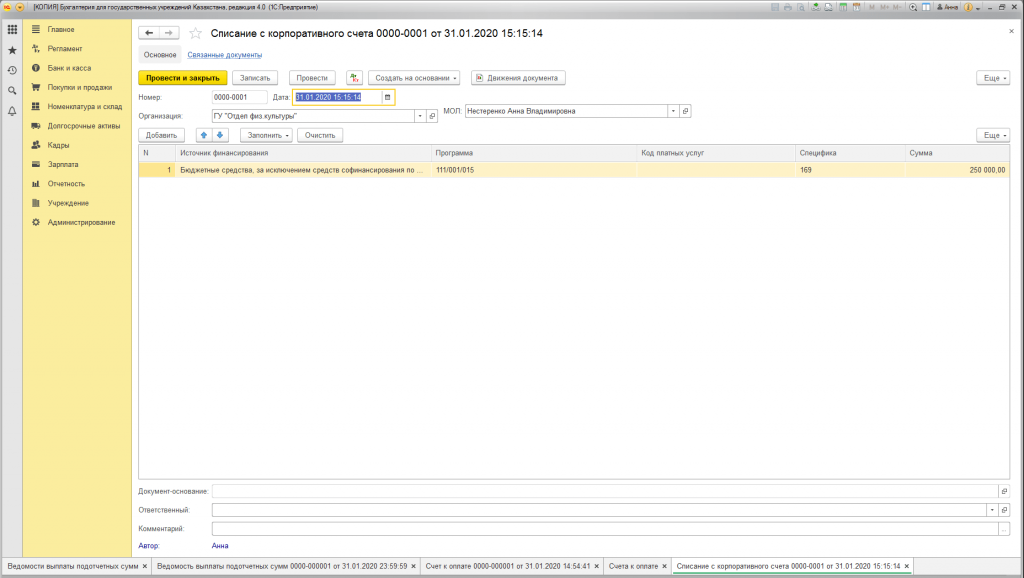Open the calendar picker in Дата field
1024x578 pixels.
[x=388, y=97]
